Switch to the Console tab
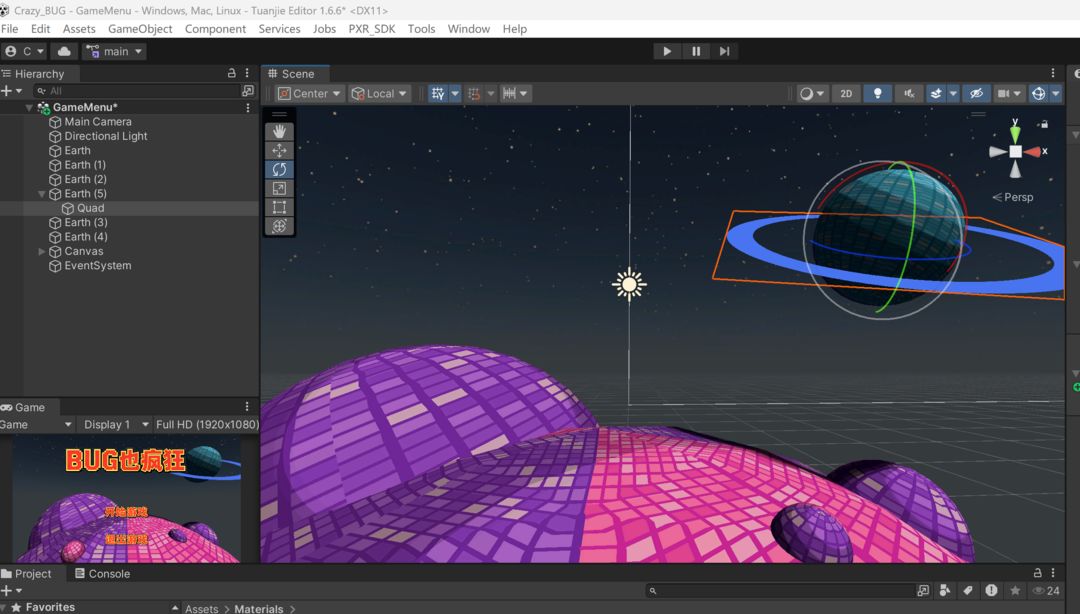This screenshot has width=1080, height=614. coord(102,574)
